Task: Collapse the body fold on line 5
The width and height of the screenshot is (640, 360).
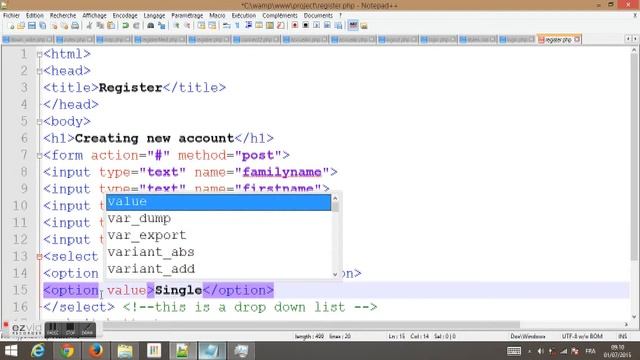Action: click(39, 122)
